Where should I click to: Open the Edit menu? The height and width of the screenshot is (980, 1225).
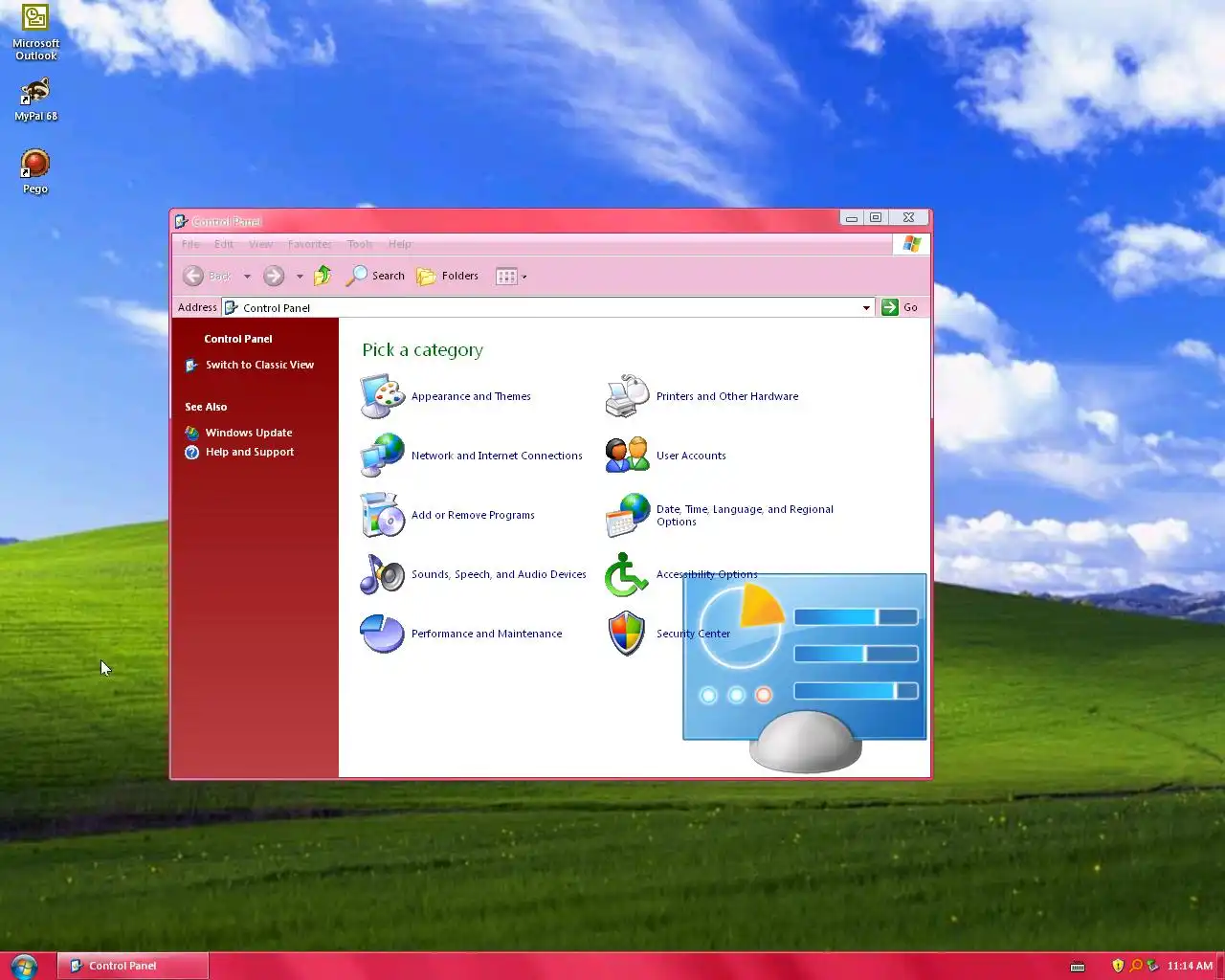tap(224, 244)
